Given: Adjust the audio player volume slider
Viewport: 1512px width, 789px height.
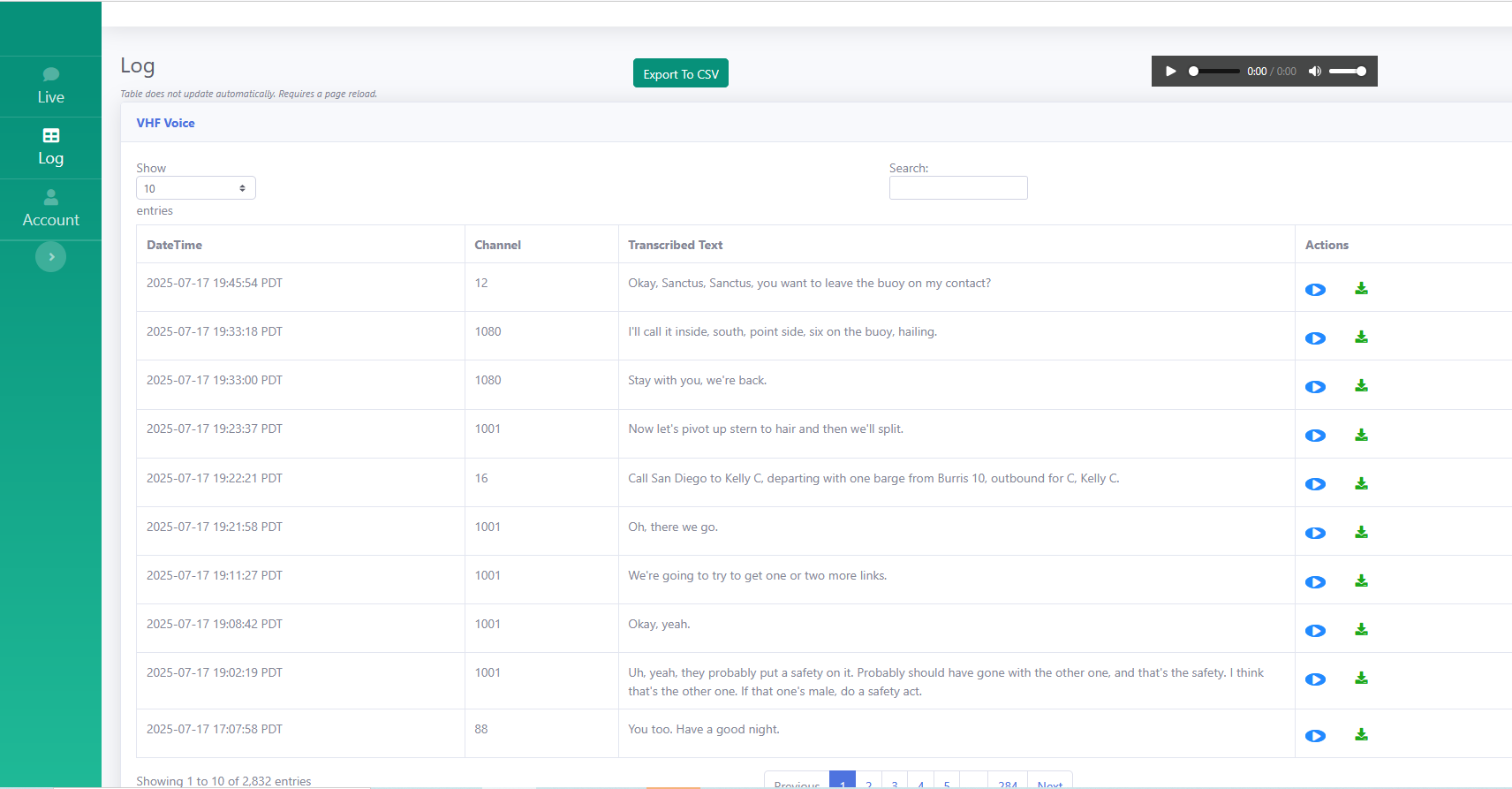Looking at the screenshot, I should [x=1348, y=72].
